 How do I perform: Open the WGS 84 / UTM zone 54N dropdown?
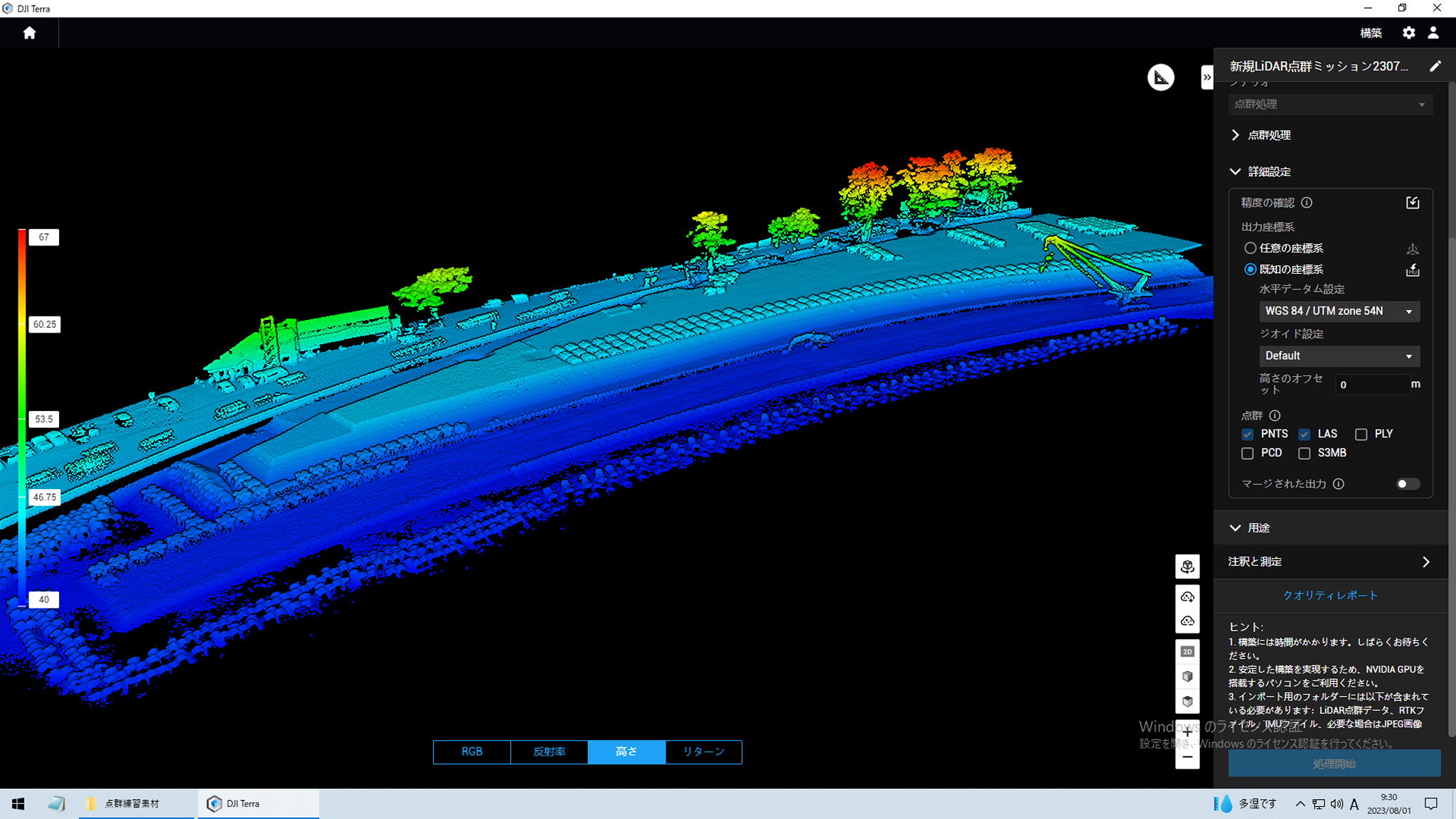[x=1339, y=311]
